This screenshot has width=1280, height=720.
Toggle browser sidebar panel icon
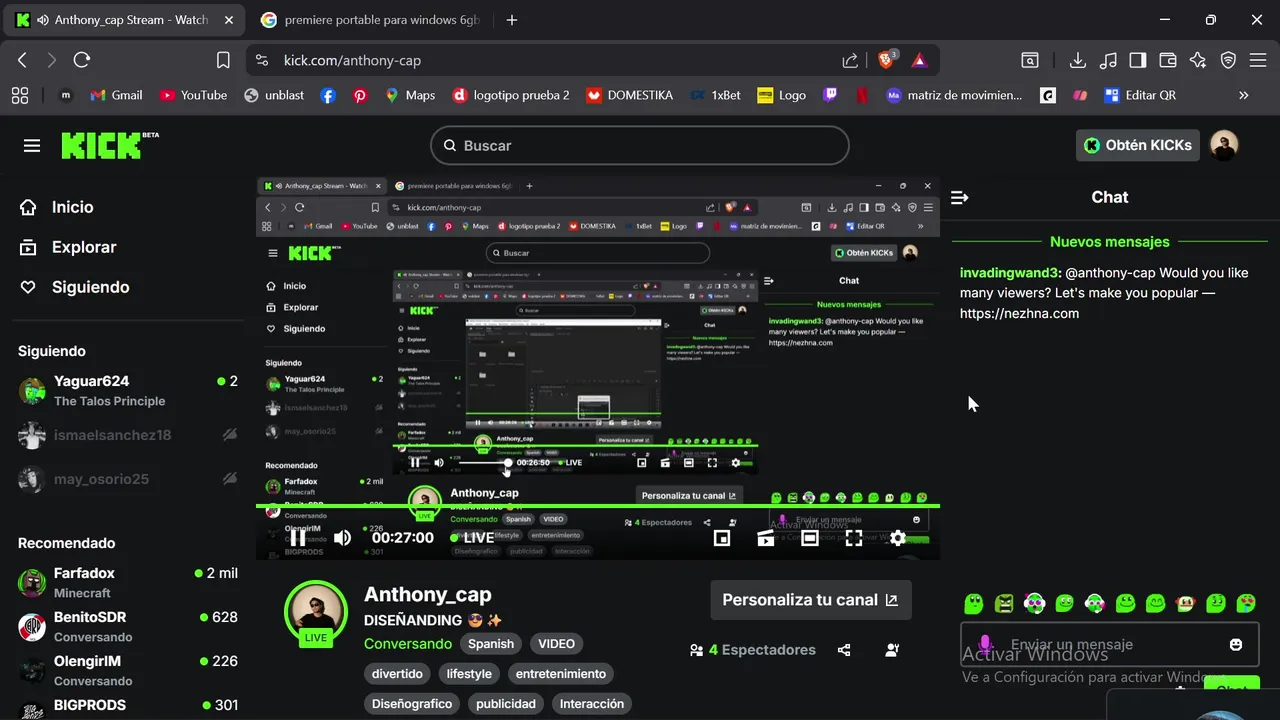[x=1137, y=60]
